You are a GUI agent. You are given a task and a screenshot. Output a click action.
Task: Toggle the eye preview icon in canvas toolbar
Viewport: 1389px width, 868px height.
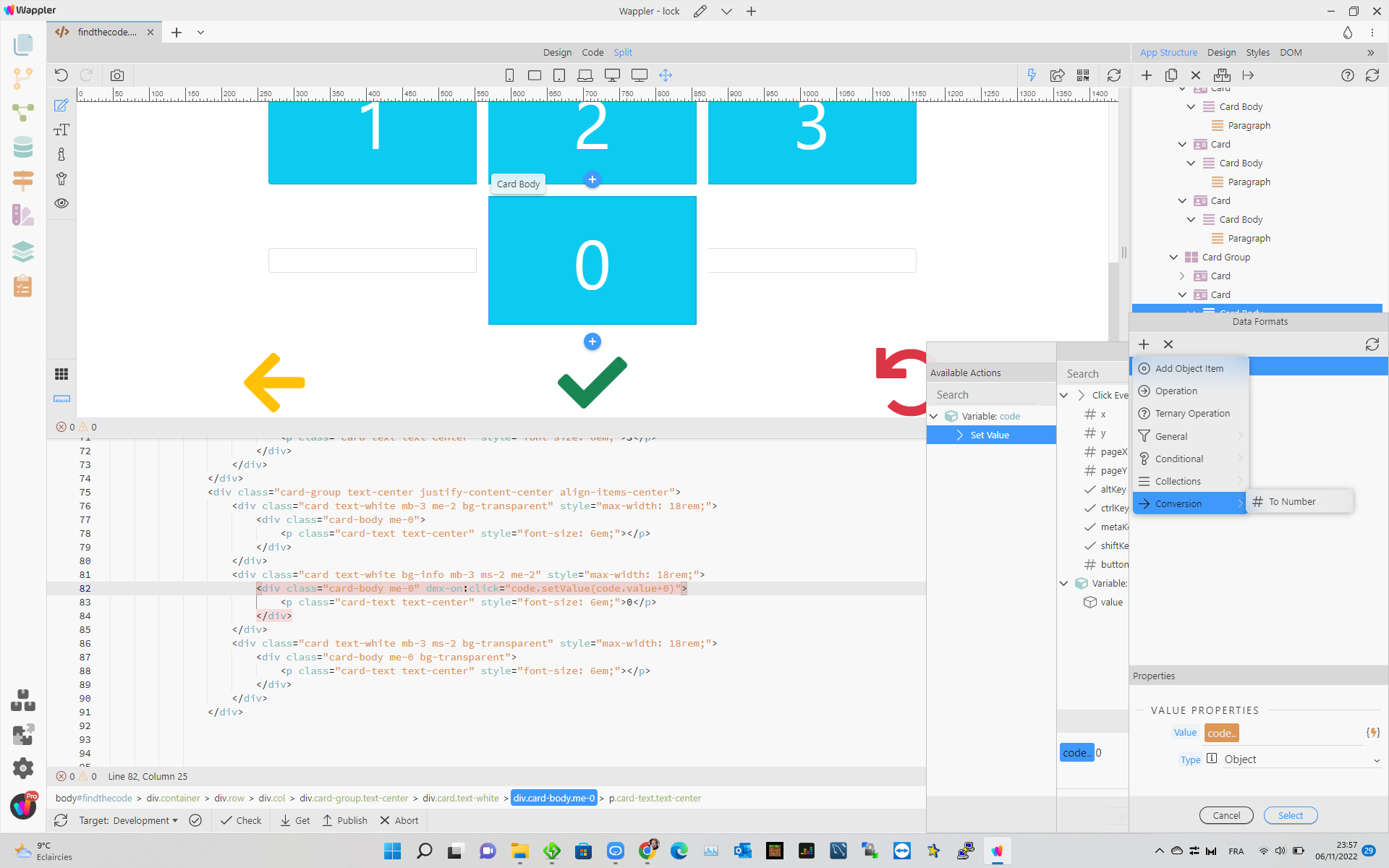pos(61,204)
